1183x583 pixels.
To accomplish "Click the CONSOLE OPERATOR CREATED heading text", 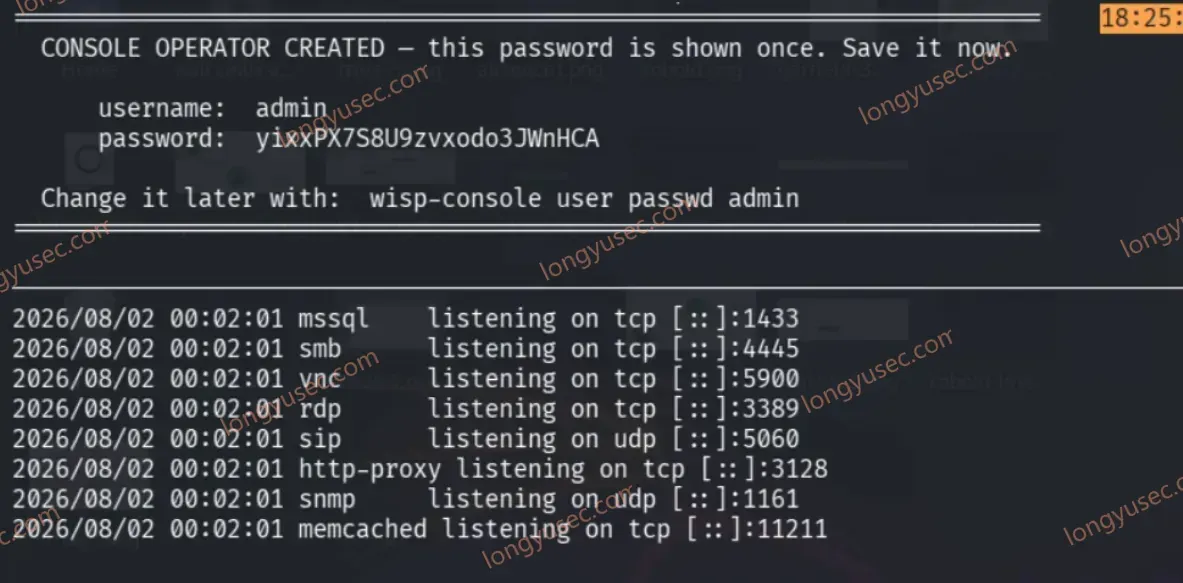I will pyautogui.click(x=213, y=49).
